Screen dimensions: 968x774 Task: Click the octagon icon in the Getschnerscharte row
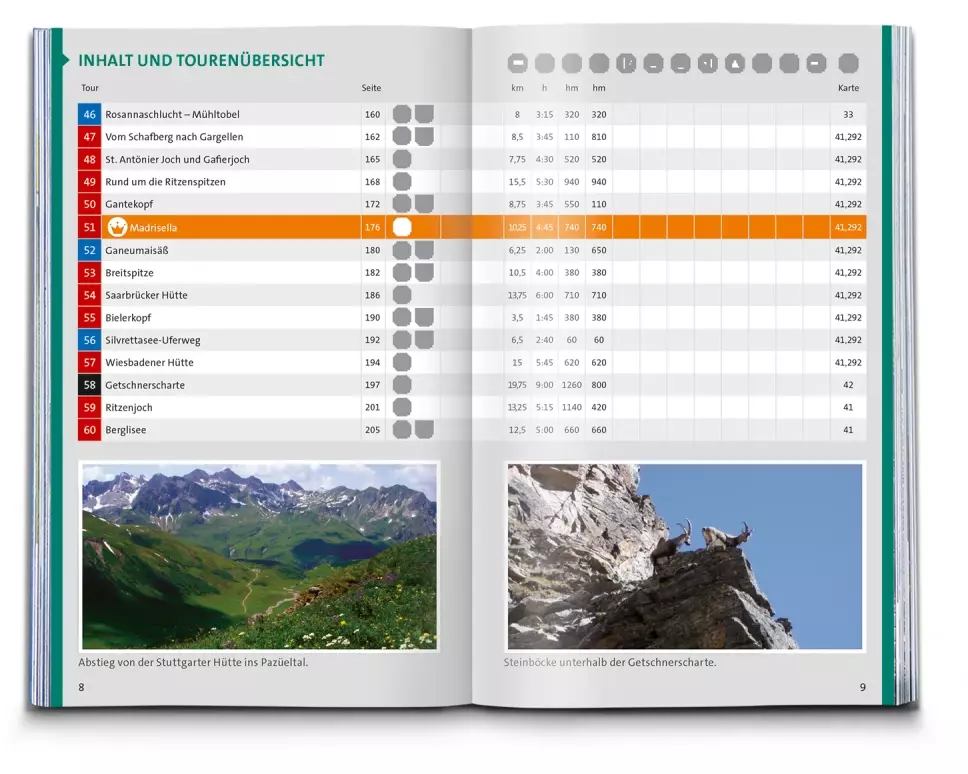(402, 385)
